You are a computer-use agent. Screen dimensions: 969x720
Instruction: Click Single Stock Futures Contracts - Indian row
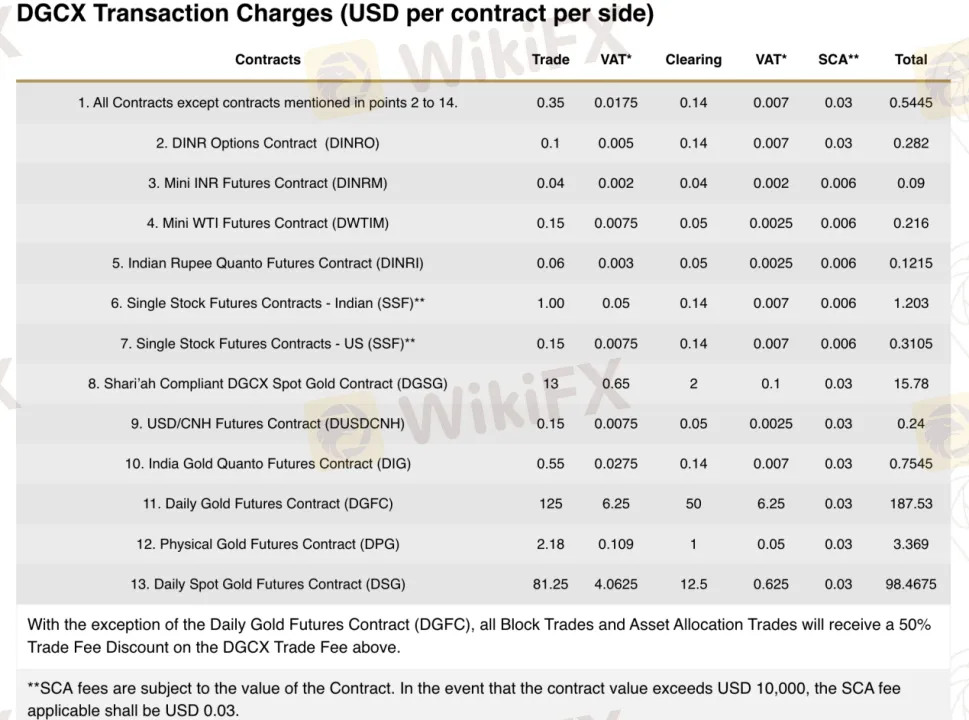(483, 303)
